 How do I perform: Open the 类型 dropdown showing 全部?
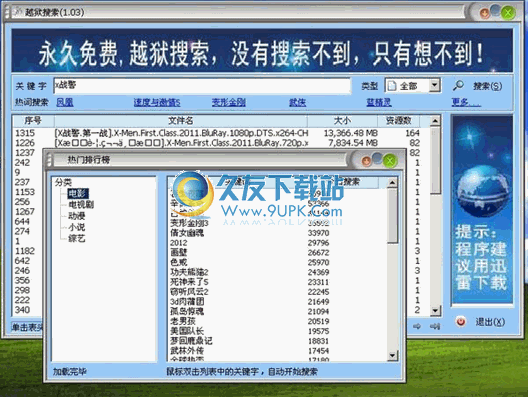[412, 86]
